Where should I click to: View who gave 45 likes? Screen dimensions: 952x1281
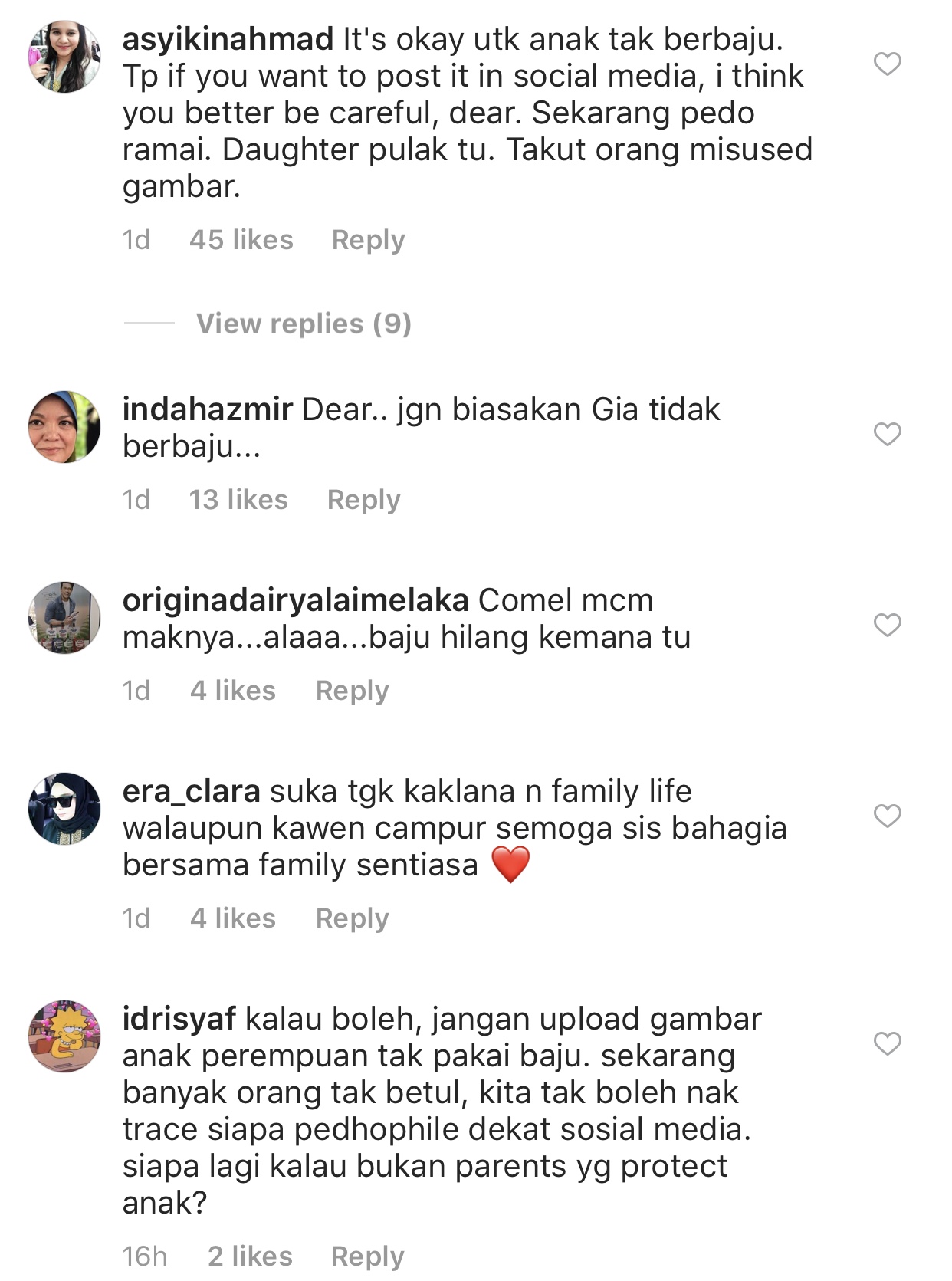tap(241, 240)
